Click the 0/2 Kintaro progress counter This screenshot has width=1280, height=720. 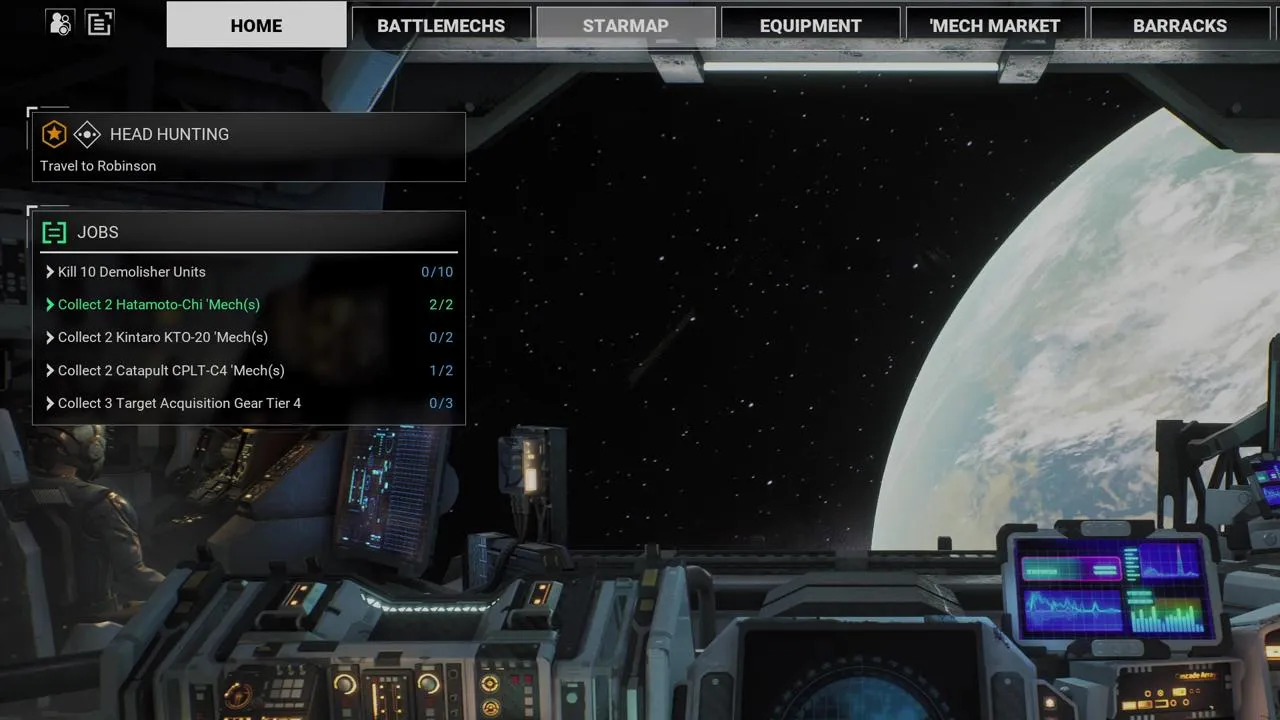441,338
